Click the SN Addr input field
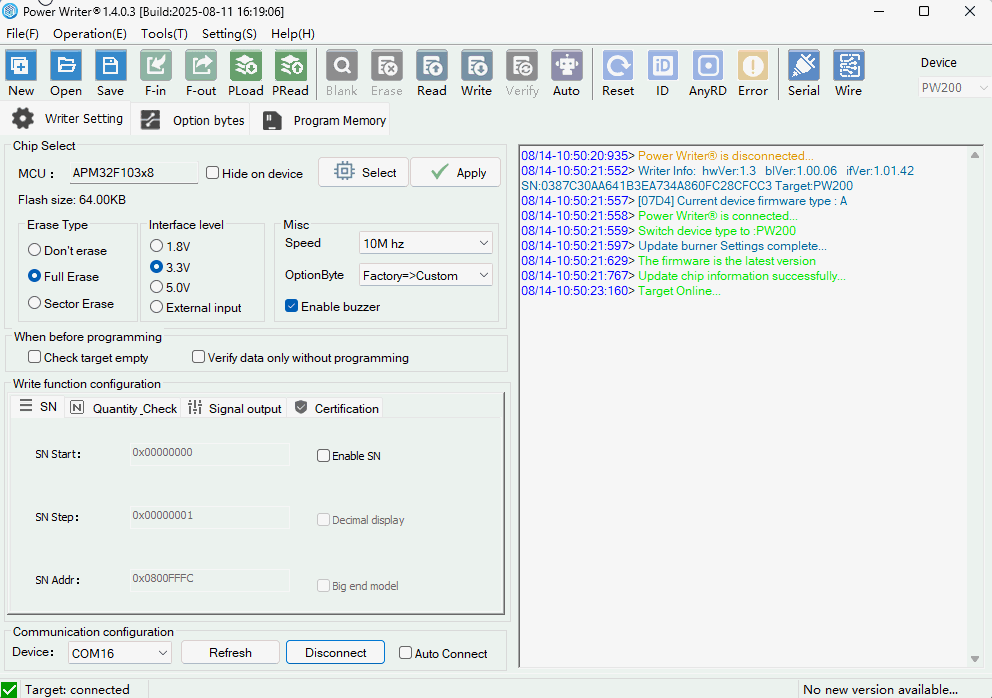Viewport: 992px width, 698px height. [x=209, y=580]
